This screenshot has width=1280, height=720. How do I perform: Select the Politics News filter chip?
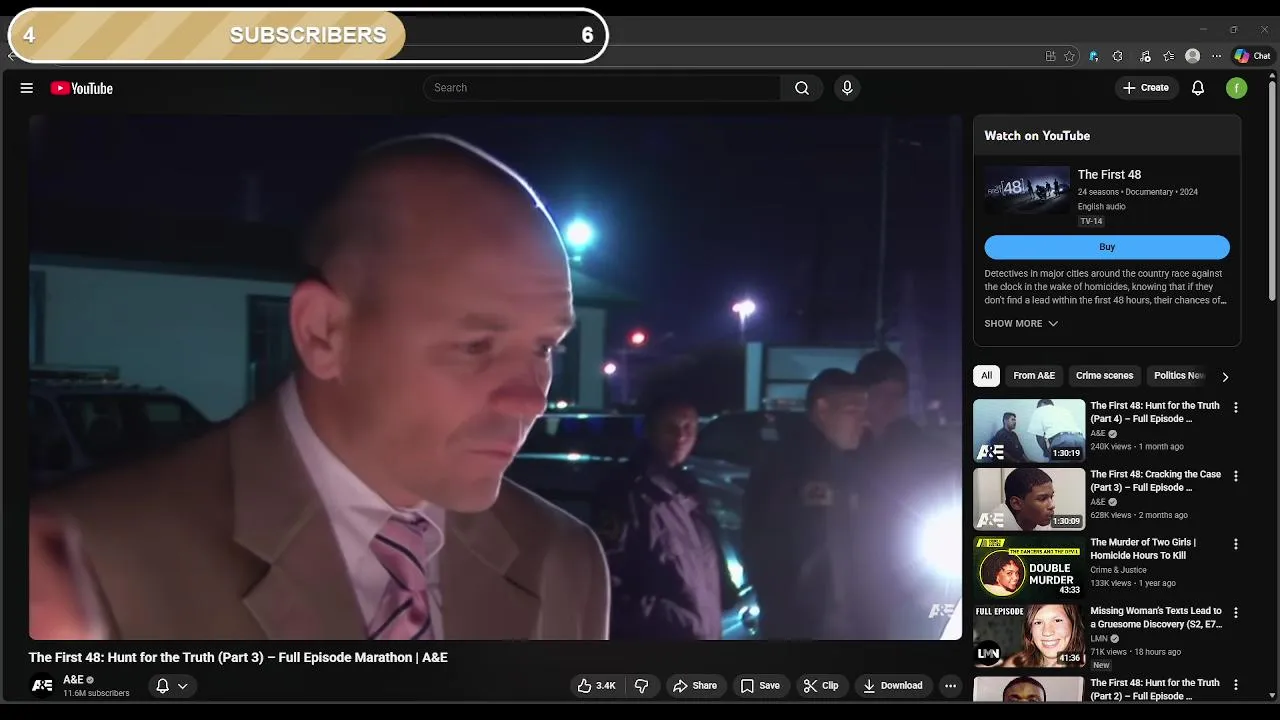click(x=1178, y=376)
